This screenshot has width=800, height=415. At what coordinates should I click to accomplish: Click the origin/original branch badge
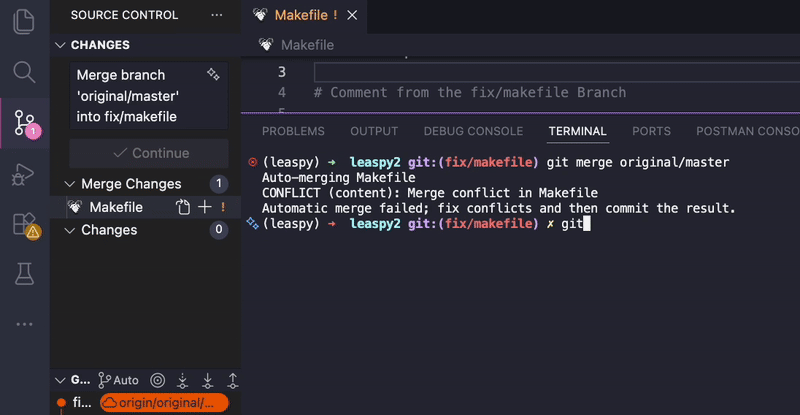click(164, 403)
